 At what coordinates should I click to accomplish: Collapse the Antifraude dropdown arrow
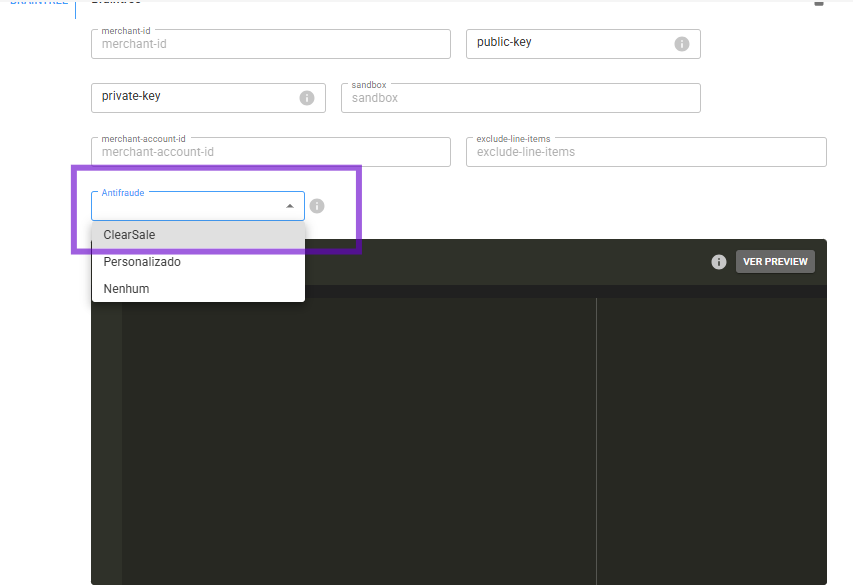[x=290, y=206]
